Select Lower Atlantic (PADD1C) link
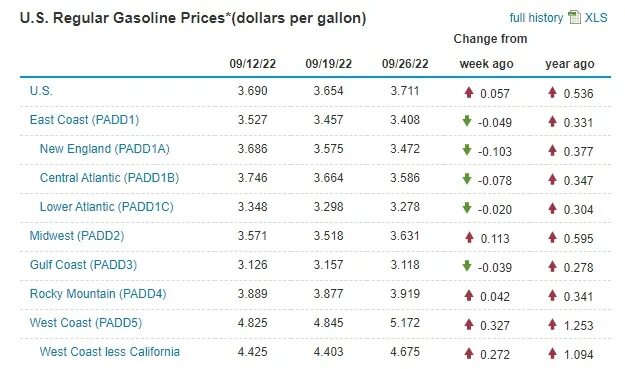Viewport: 625px width, 369px height. (x=106, y=207)
